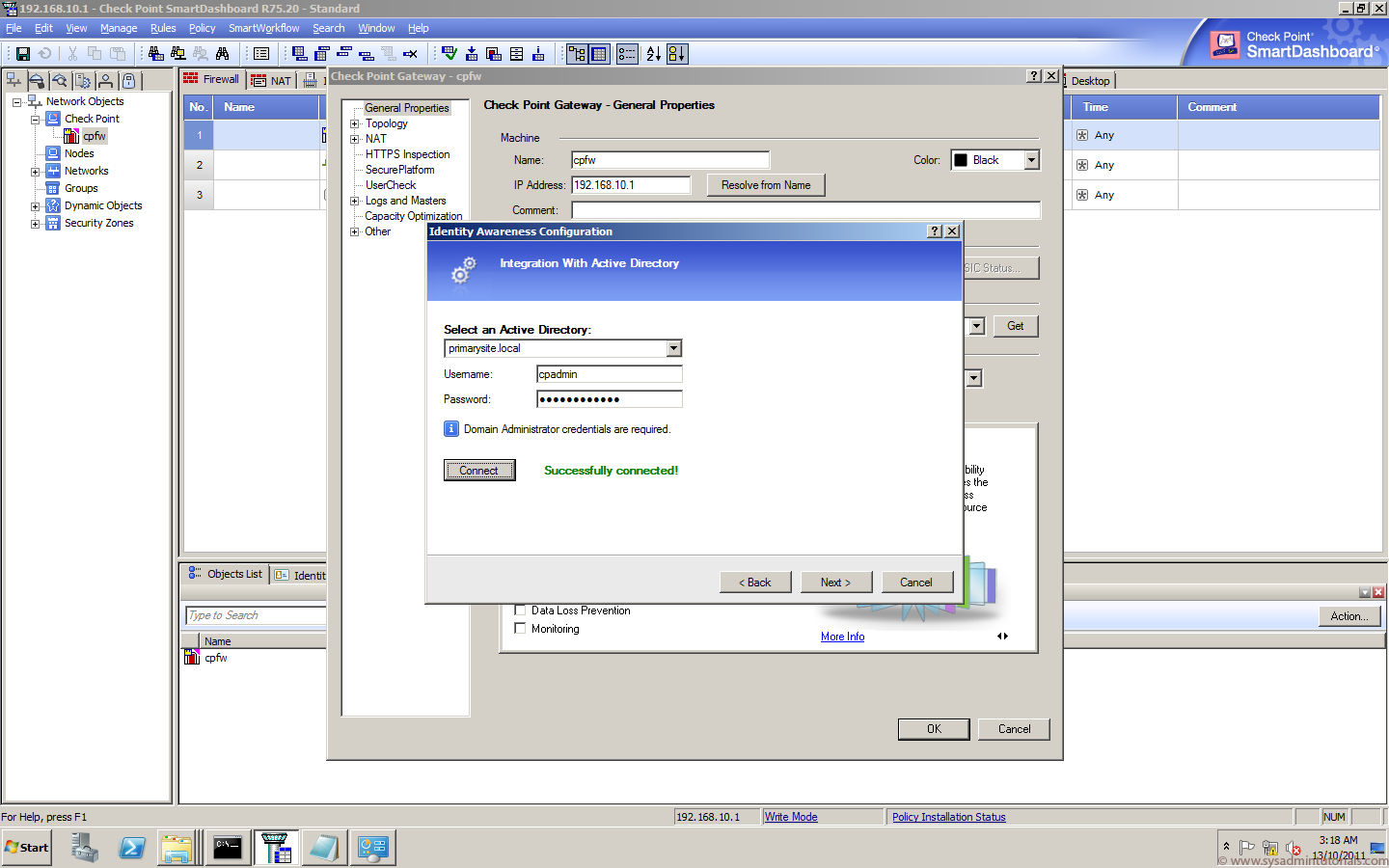The height and width of the screenshot is (868, 1389).
Task: Click the add rule at top icon
Action: [x=322, y=54]
